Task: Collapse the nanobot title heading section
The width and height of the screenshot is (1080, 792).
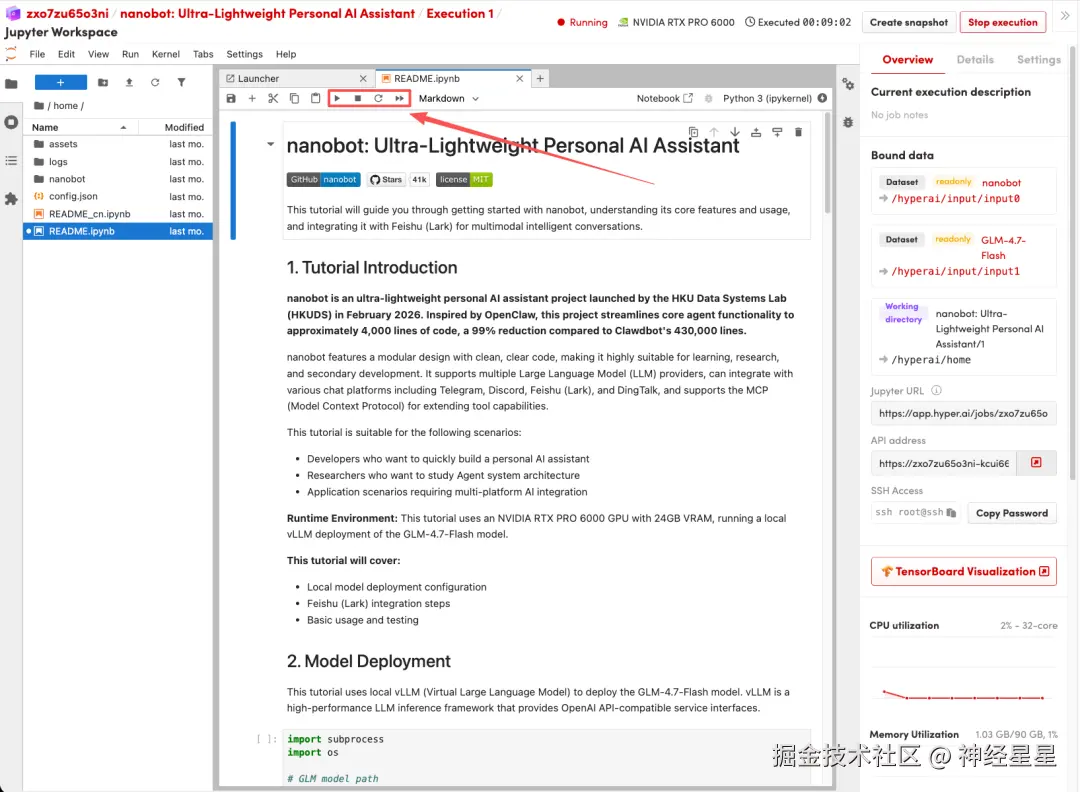Action: click(x=271, y=145)
